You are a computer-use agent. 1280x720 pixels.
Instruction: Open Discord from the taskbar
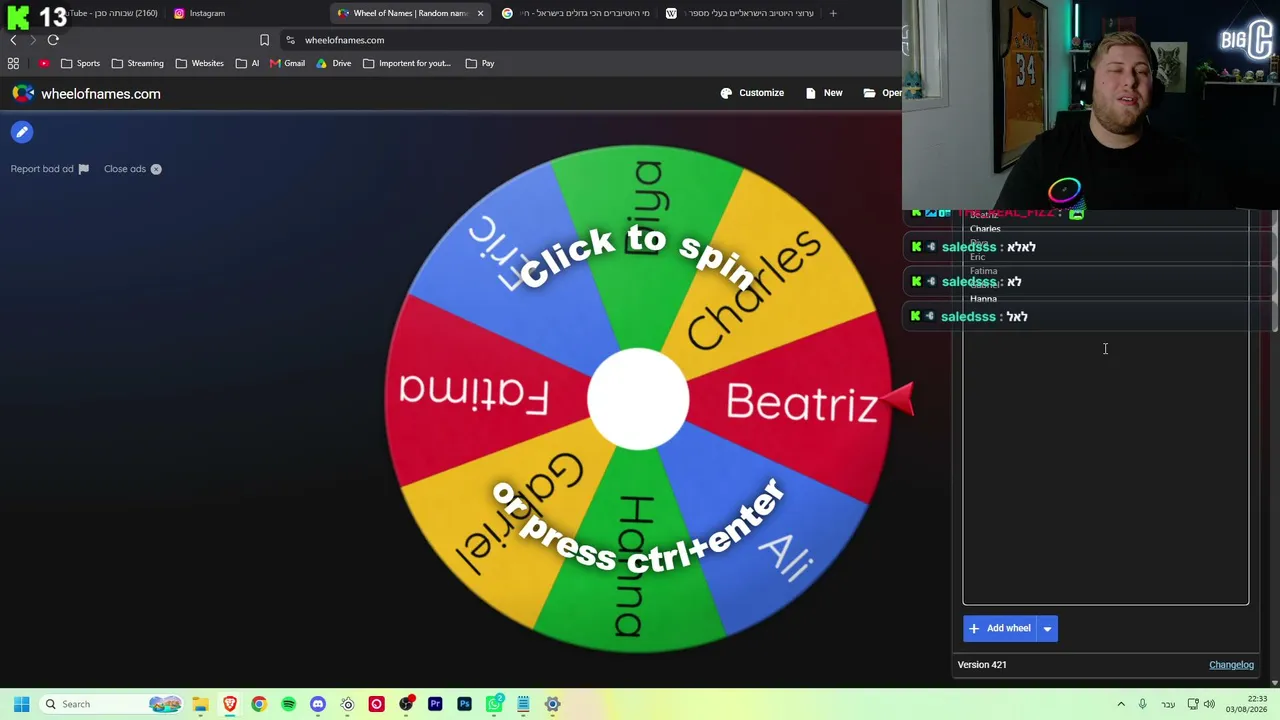(318, 704)
